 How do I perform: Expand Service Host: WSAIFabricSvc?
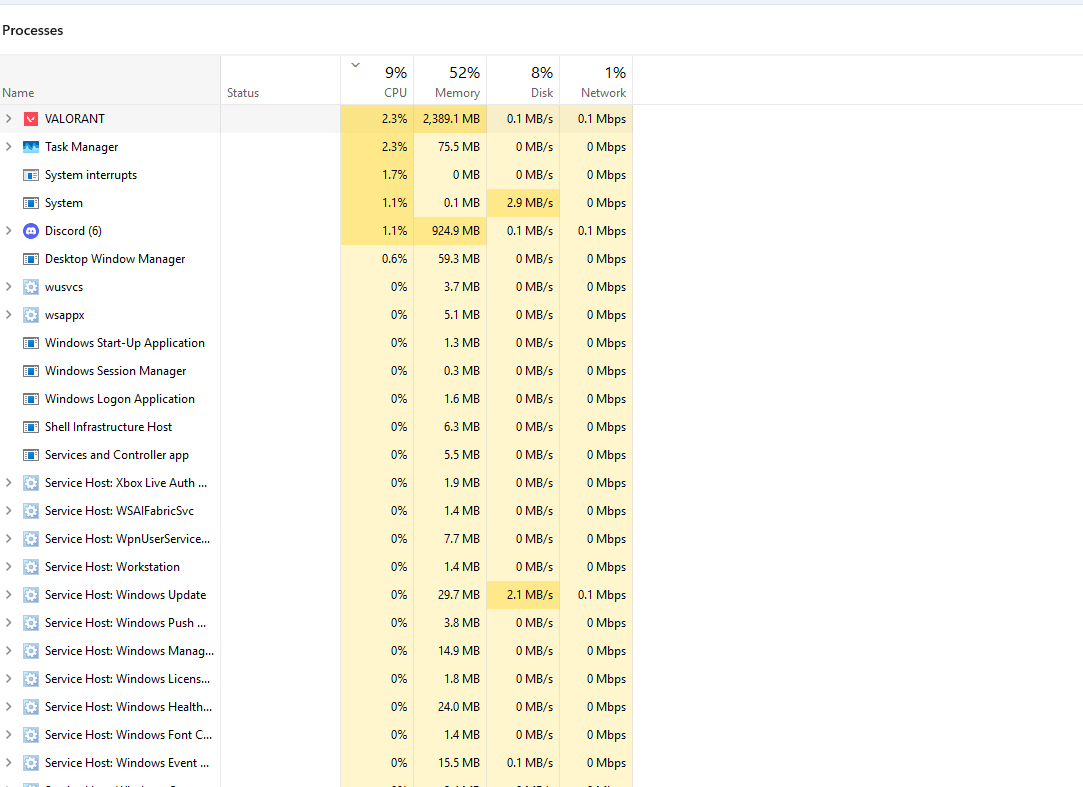click(x=8, y=511)
